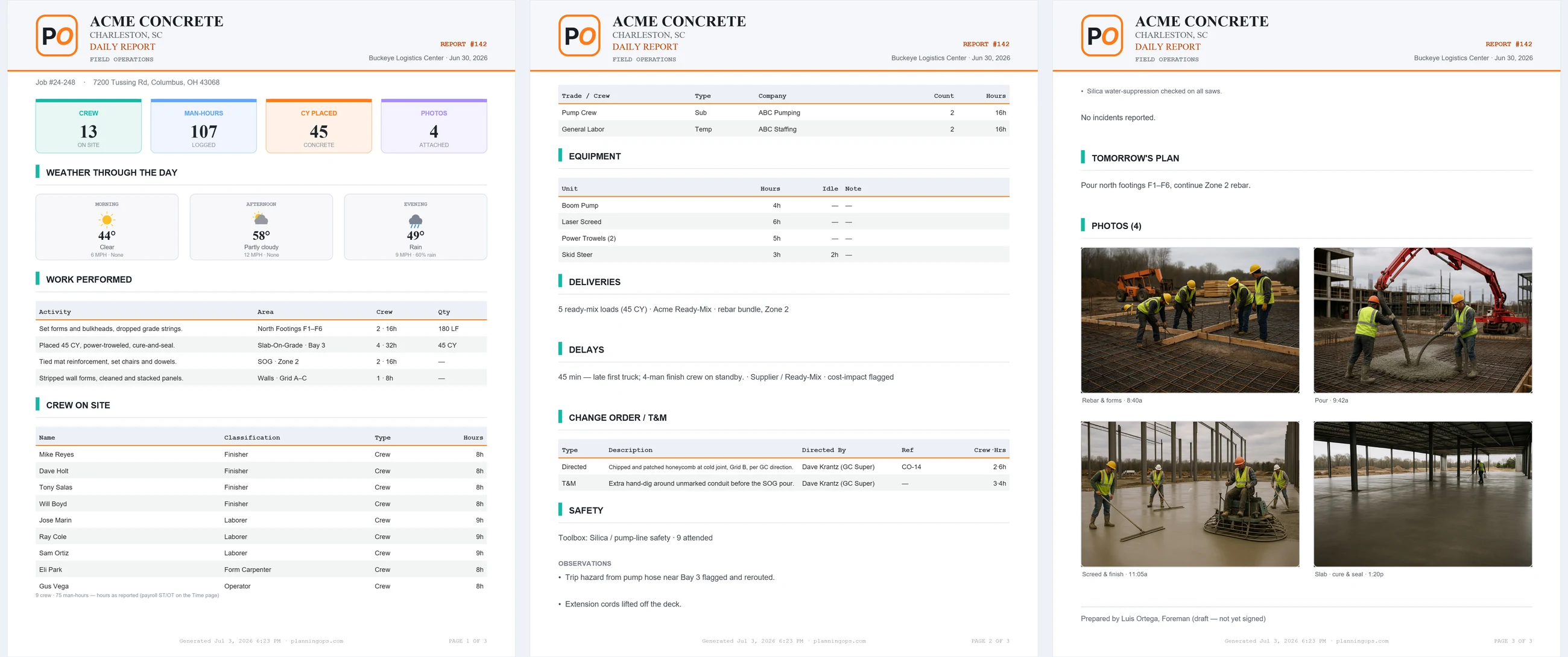
Task: Select the Dave Holt crew row
Action: pyautogui.click(x=261, y=471)
